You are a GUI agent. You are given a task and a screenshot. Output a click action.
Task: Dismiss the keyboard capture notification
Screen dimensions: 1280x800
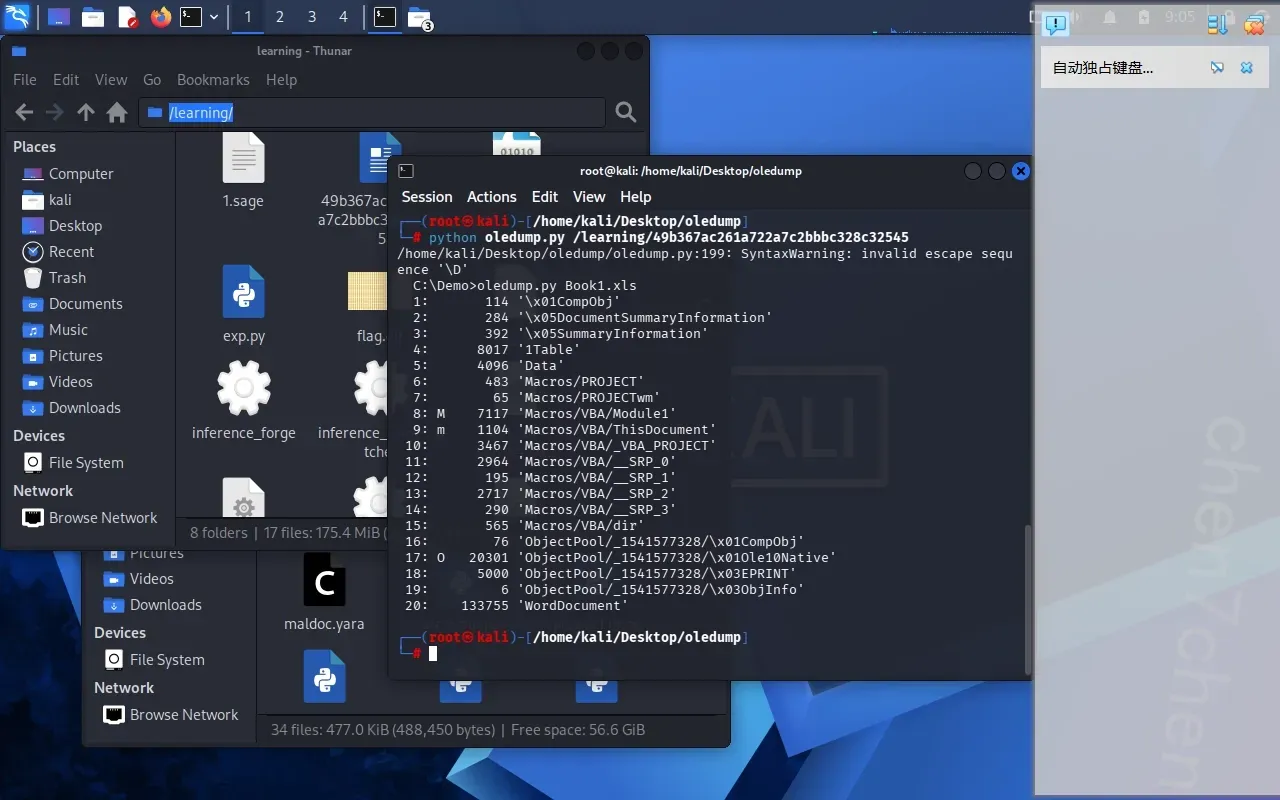[1246, 68]
